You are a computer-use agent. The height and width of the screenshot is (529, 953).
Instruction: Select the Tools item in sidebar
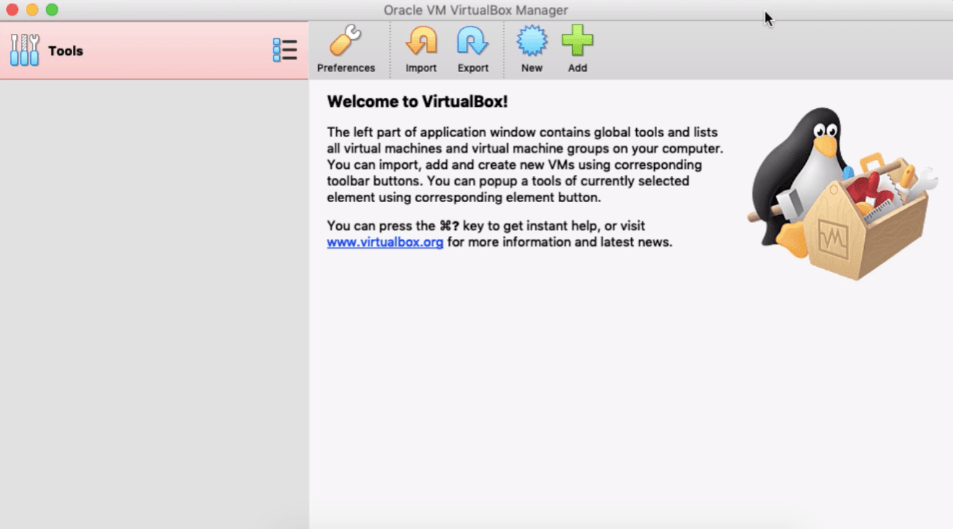(154, 50)
